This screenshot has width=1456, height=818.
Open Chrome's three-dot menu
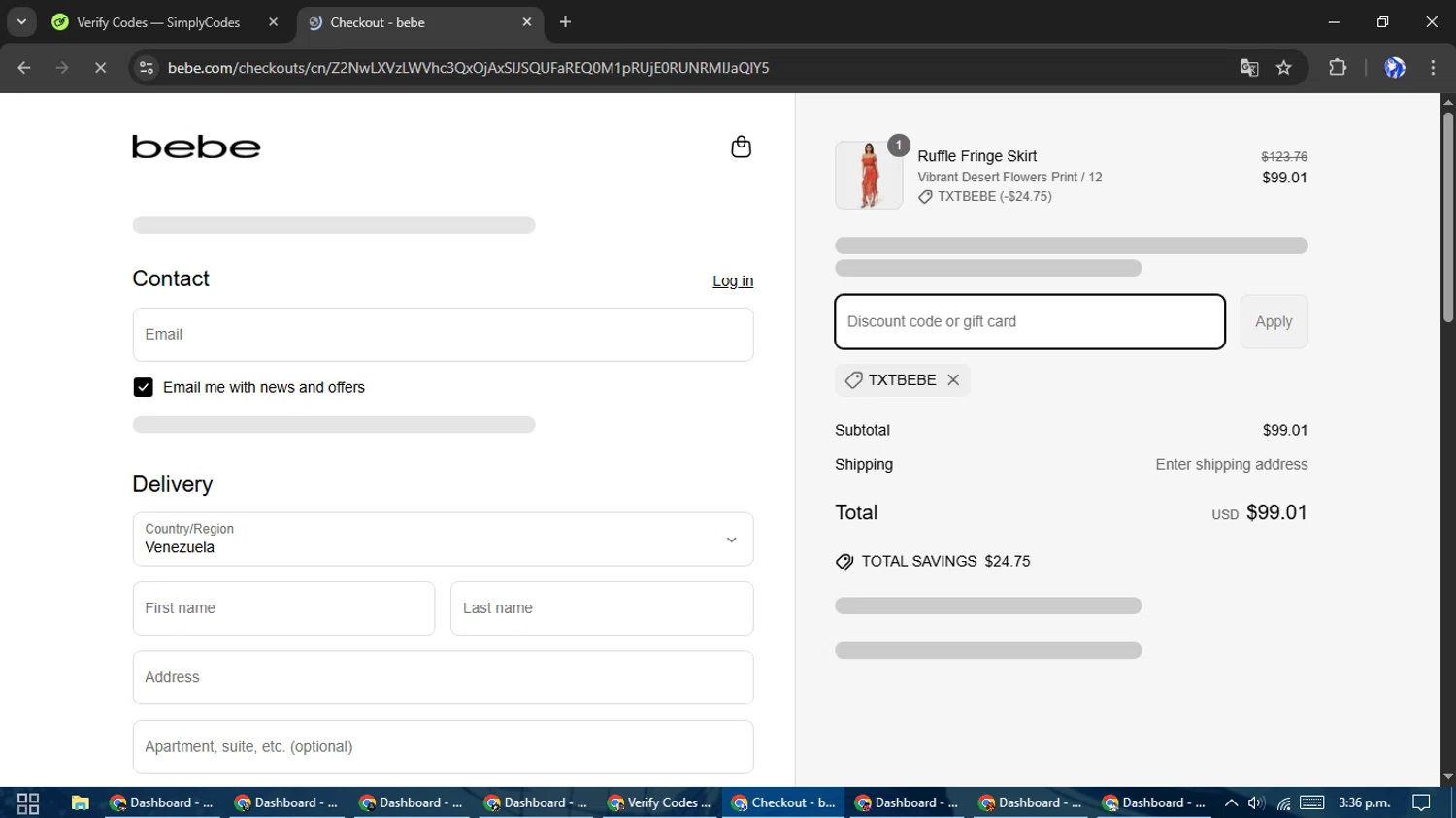pyautogui.click(x=1433, y=68)
